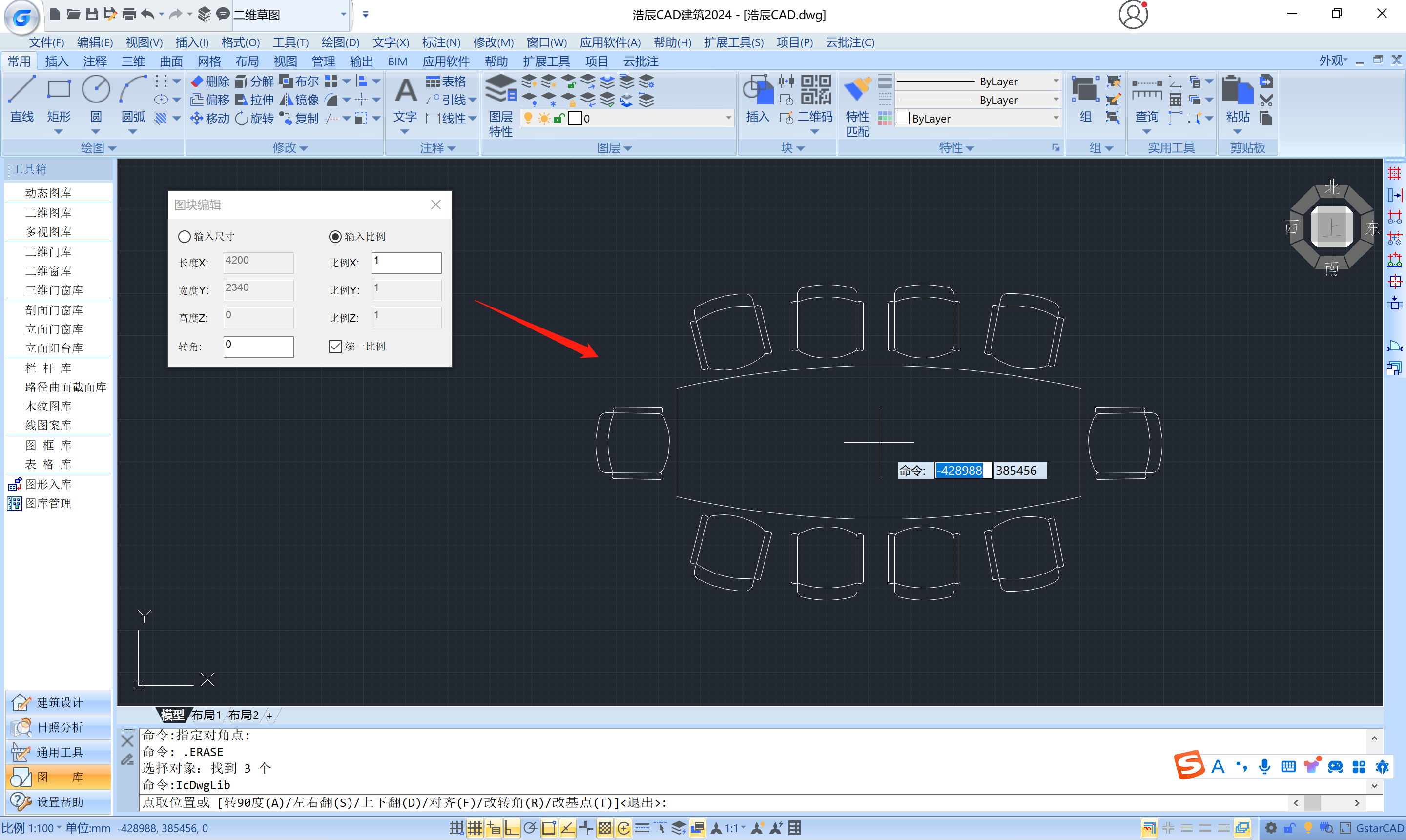
Task: Open 二维图库 in the toolbox
Action: 48,213
